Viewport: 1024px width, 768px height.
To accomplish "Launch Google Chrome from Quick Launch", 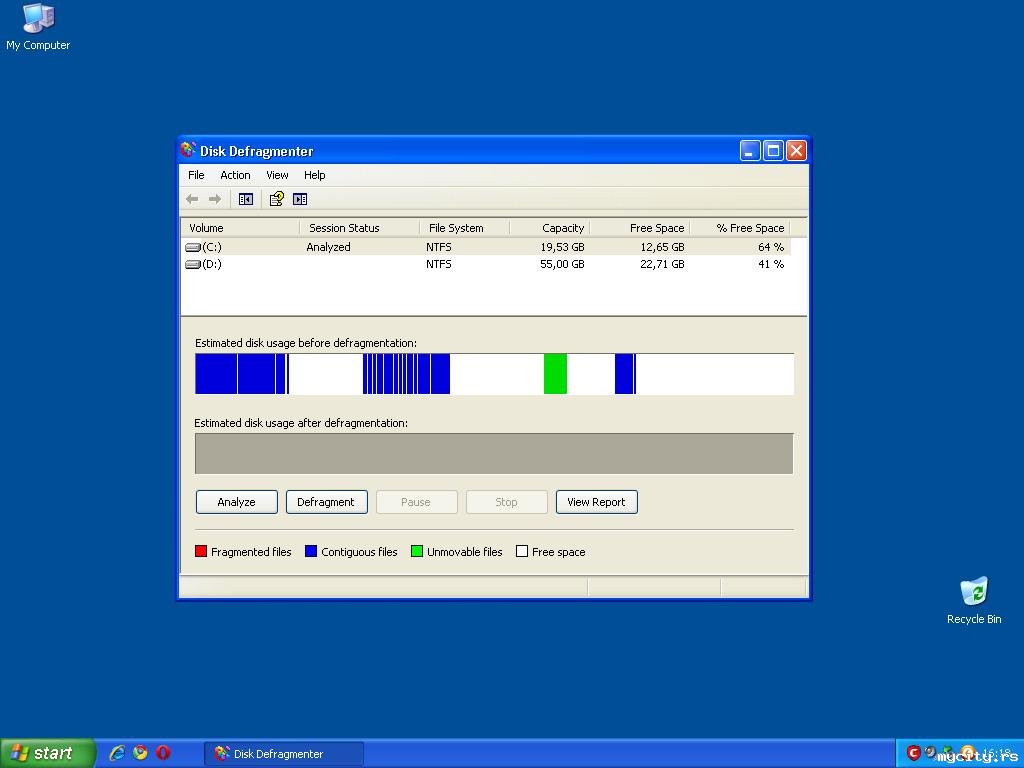I will click(x=140, y=753).
